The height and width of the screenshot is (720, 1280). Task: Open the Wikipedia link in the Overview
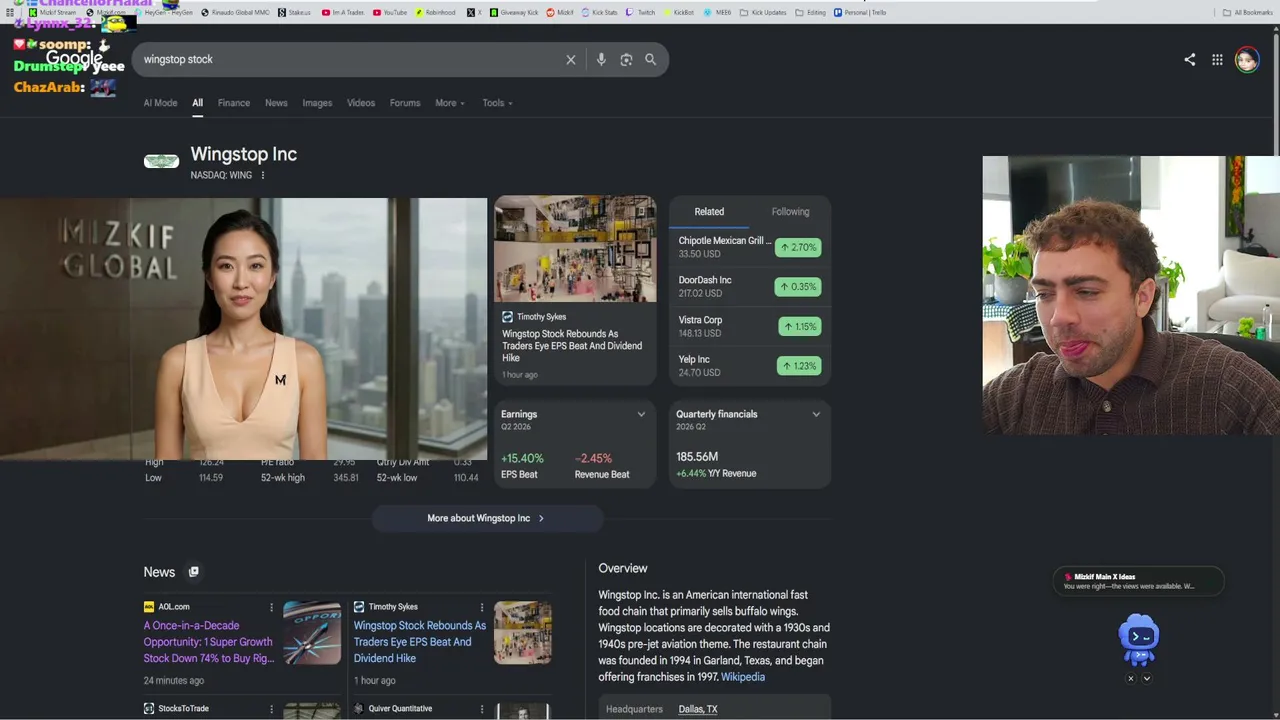coord(743,677)
